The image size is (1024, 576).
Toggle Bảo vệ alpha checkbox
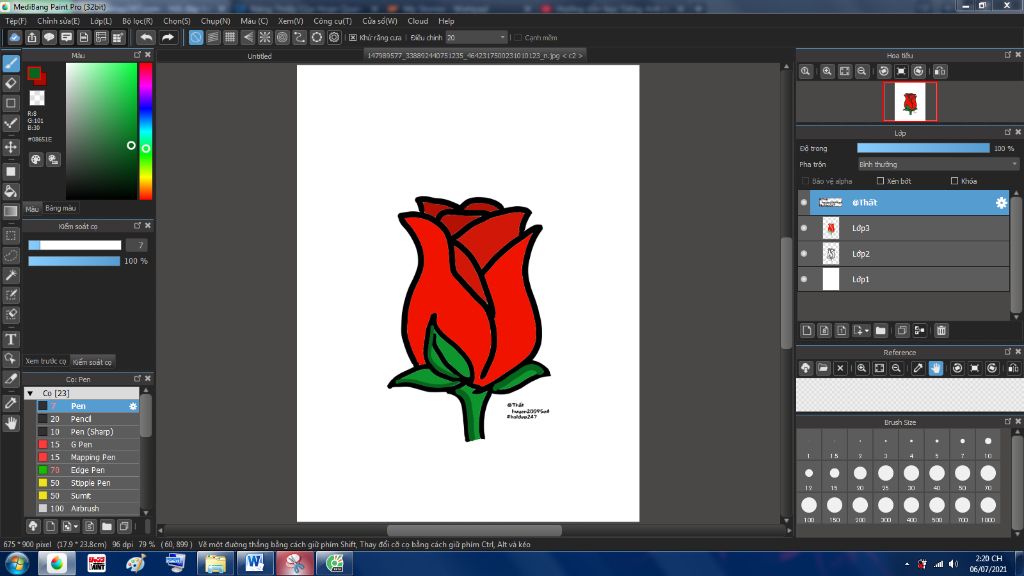pyautogui.click(x=805, y=181)
